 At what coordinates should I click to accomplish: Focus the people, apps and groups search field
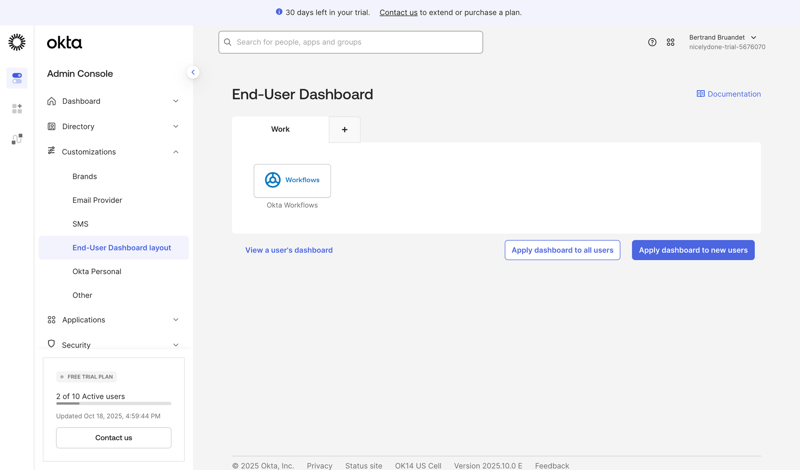pyautogui.click(x=351, y=42)
